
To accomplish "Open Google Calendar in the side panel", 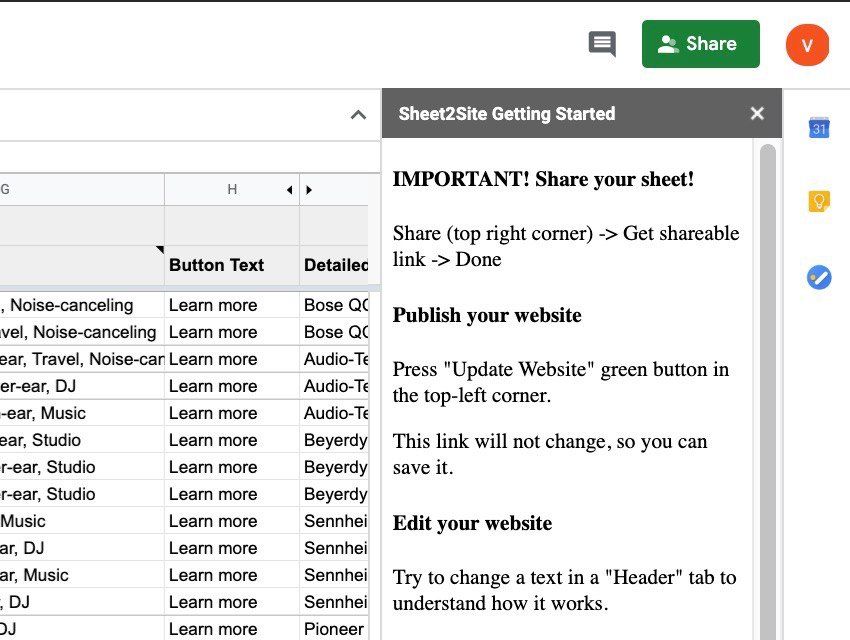I will coord(819,128).
